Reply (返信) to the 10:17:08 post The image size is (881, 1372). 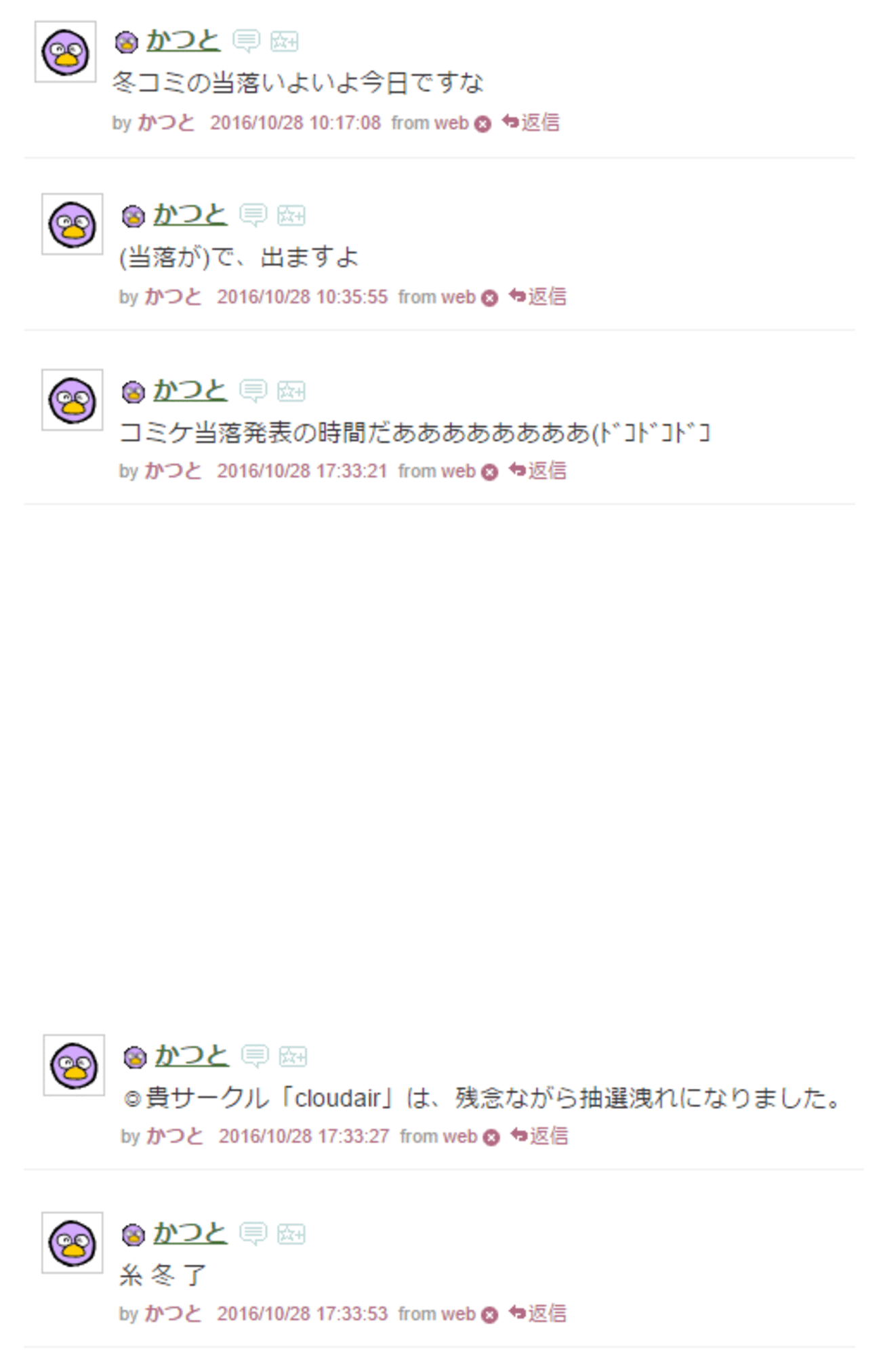(x=531, y=123)
